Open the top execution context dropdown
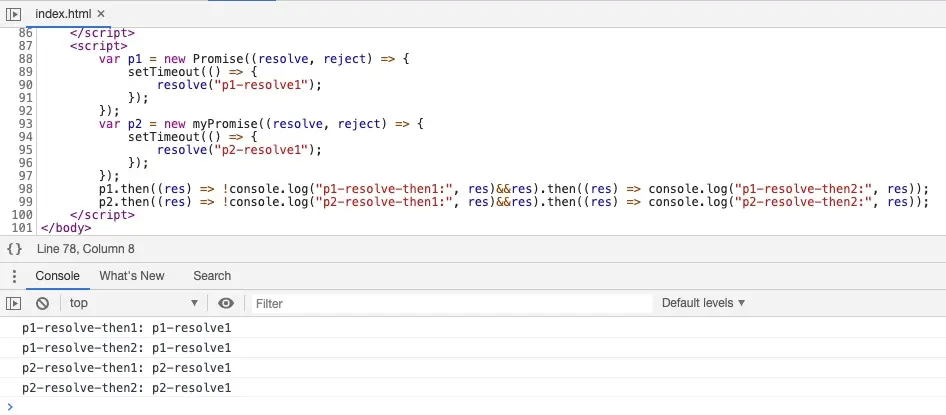This screenshot has width=946, height=415. [x=133, y=303]
